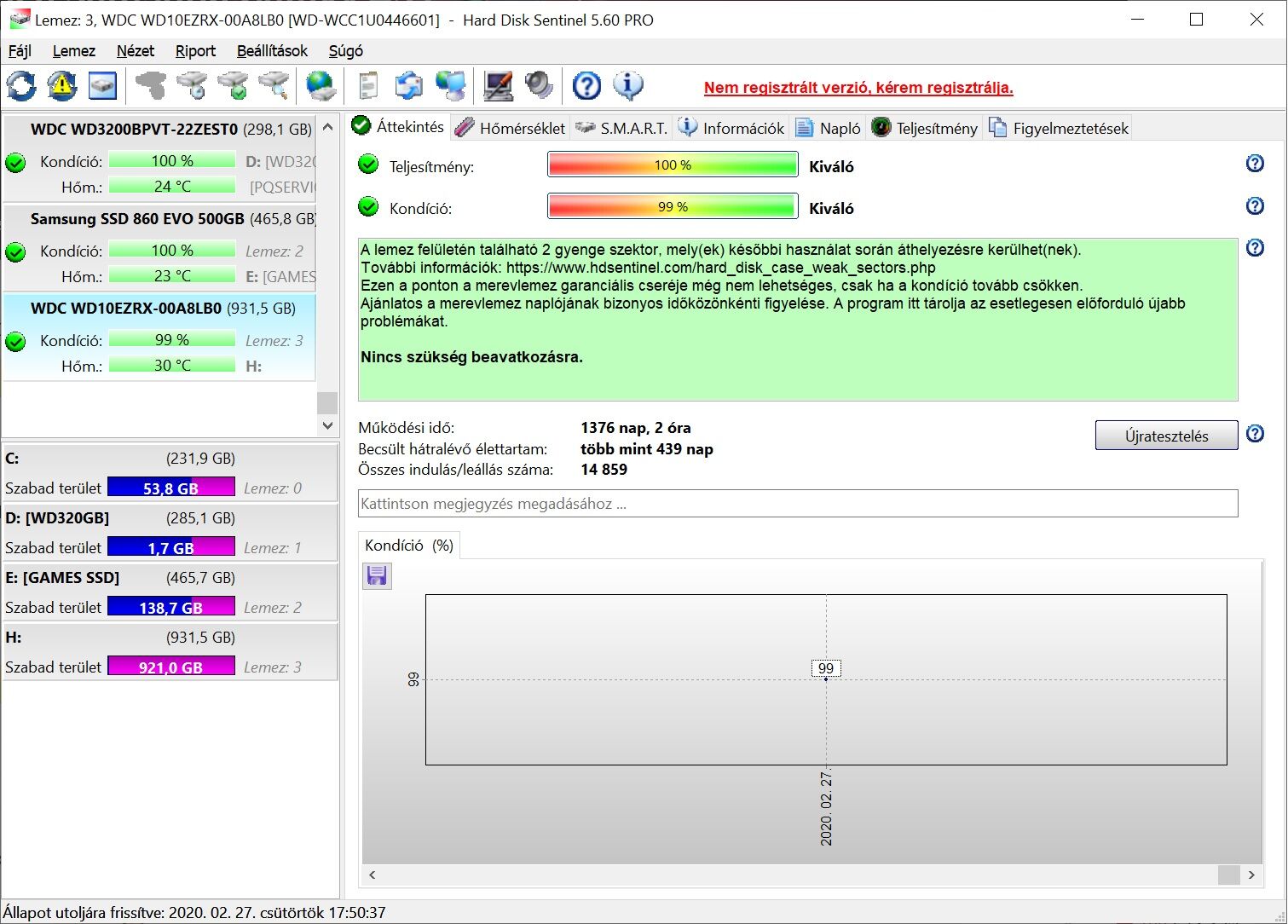Switch to the Információk tab
Viewport: 1288px width, 924px height.
coord(731,128)
